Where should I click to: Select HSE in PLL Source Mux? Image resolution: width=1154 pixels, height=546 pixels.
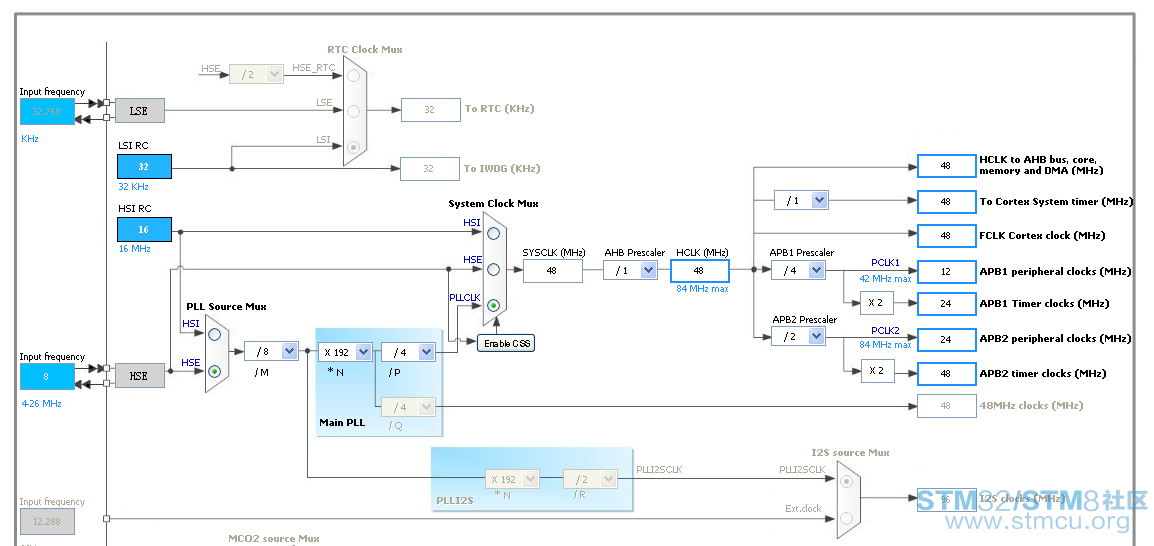tap(214, 372)
